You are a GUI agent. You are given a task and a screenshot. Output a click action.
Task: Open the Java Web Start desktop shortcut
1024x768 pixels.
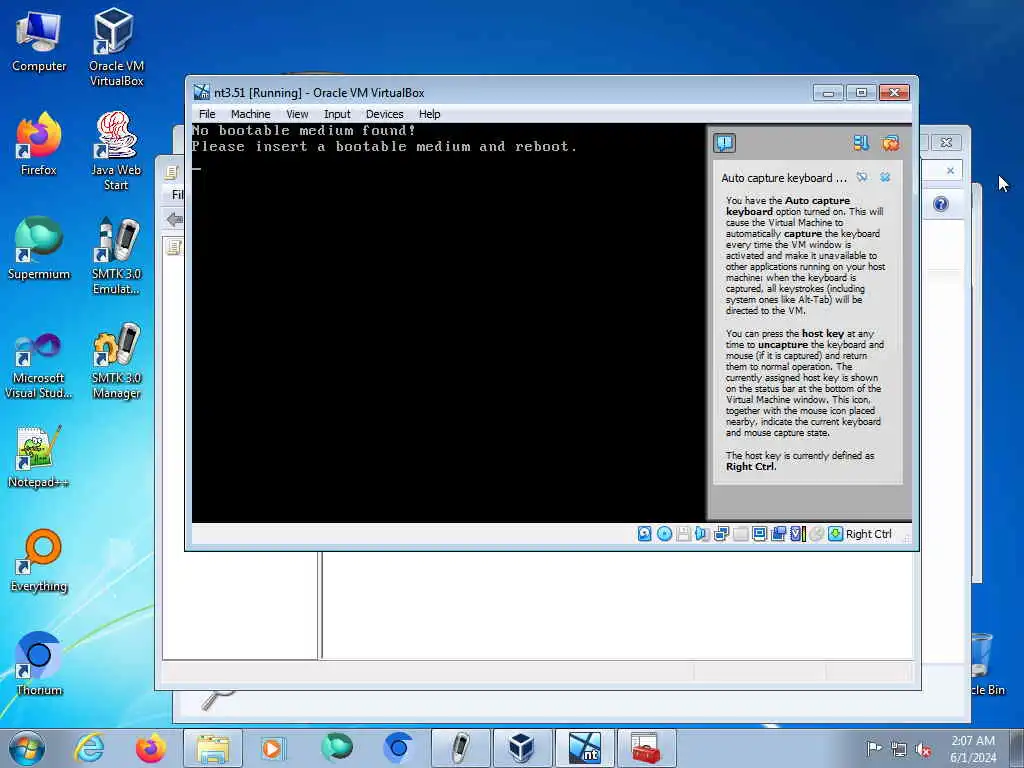click(116, 151)
